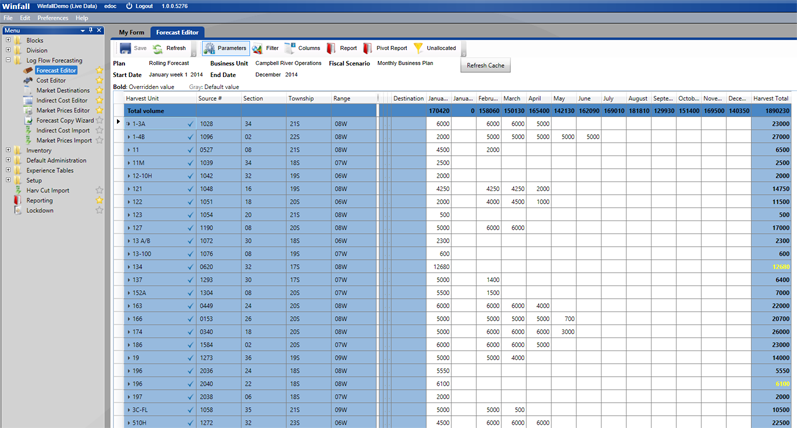Screen dimensions: 797x428
Task: Expand the Blocks tree node
Action: [8, 40]
